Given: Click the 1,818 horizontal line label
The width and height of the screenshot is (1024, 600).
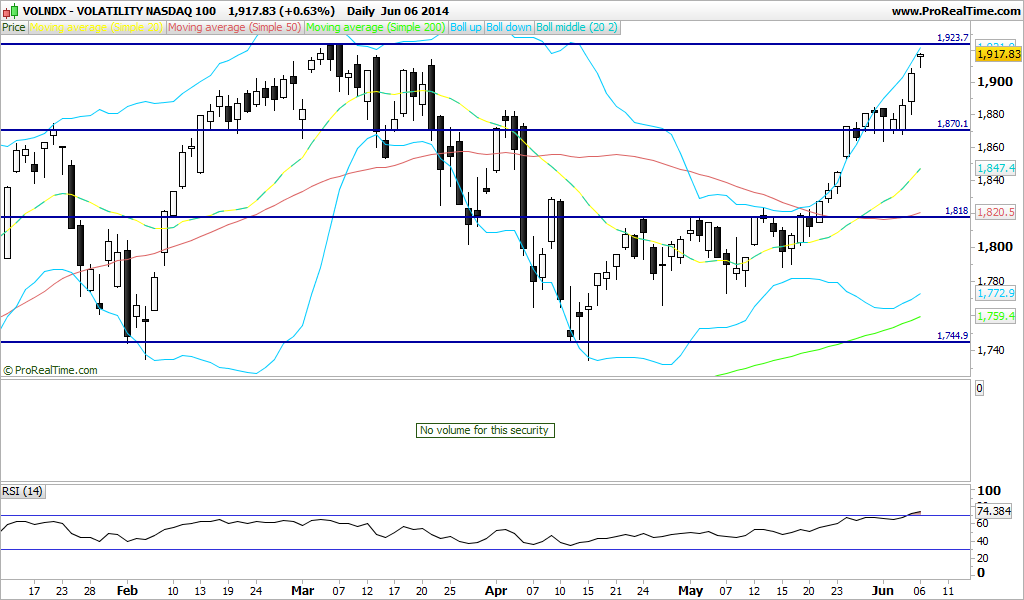Looking at the screenshot, I should tap(957, 211).
